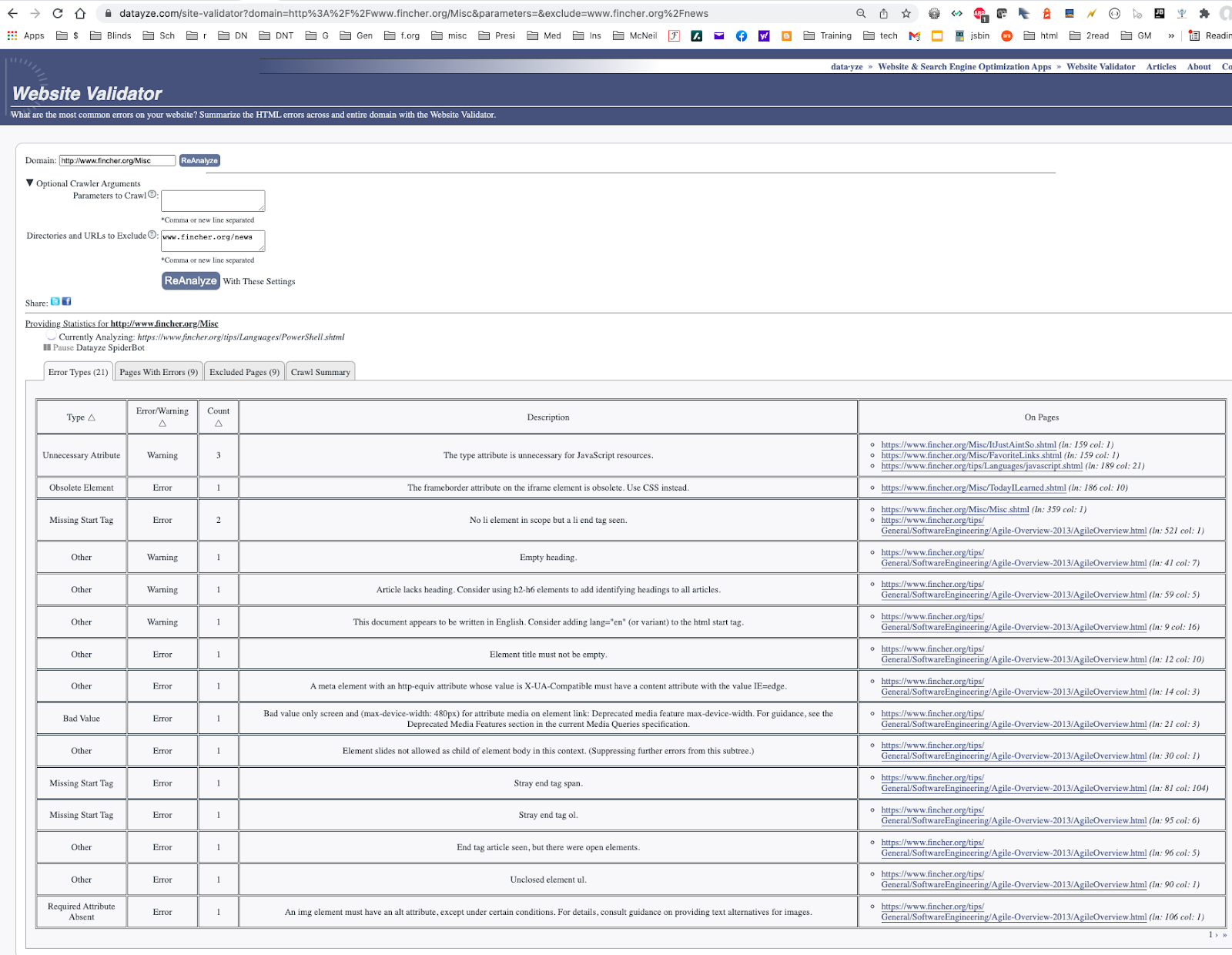This screenshot has width=1232, height=955.
Task: Open the FavoriteLinks.shtml page link
Action: [x=971, y=455]
